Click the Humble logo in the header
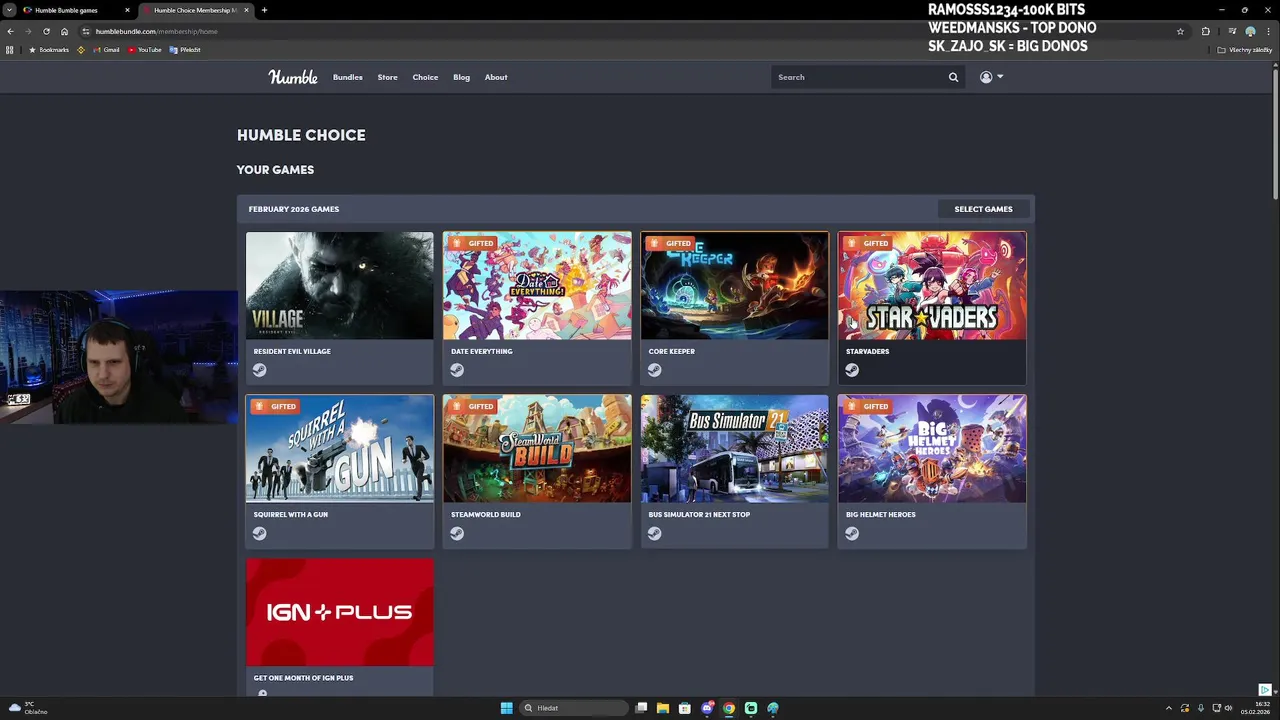Viewport: 1280px width, 720px height. pos(293,77)
